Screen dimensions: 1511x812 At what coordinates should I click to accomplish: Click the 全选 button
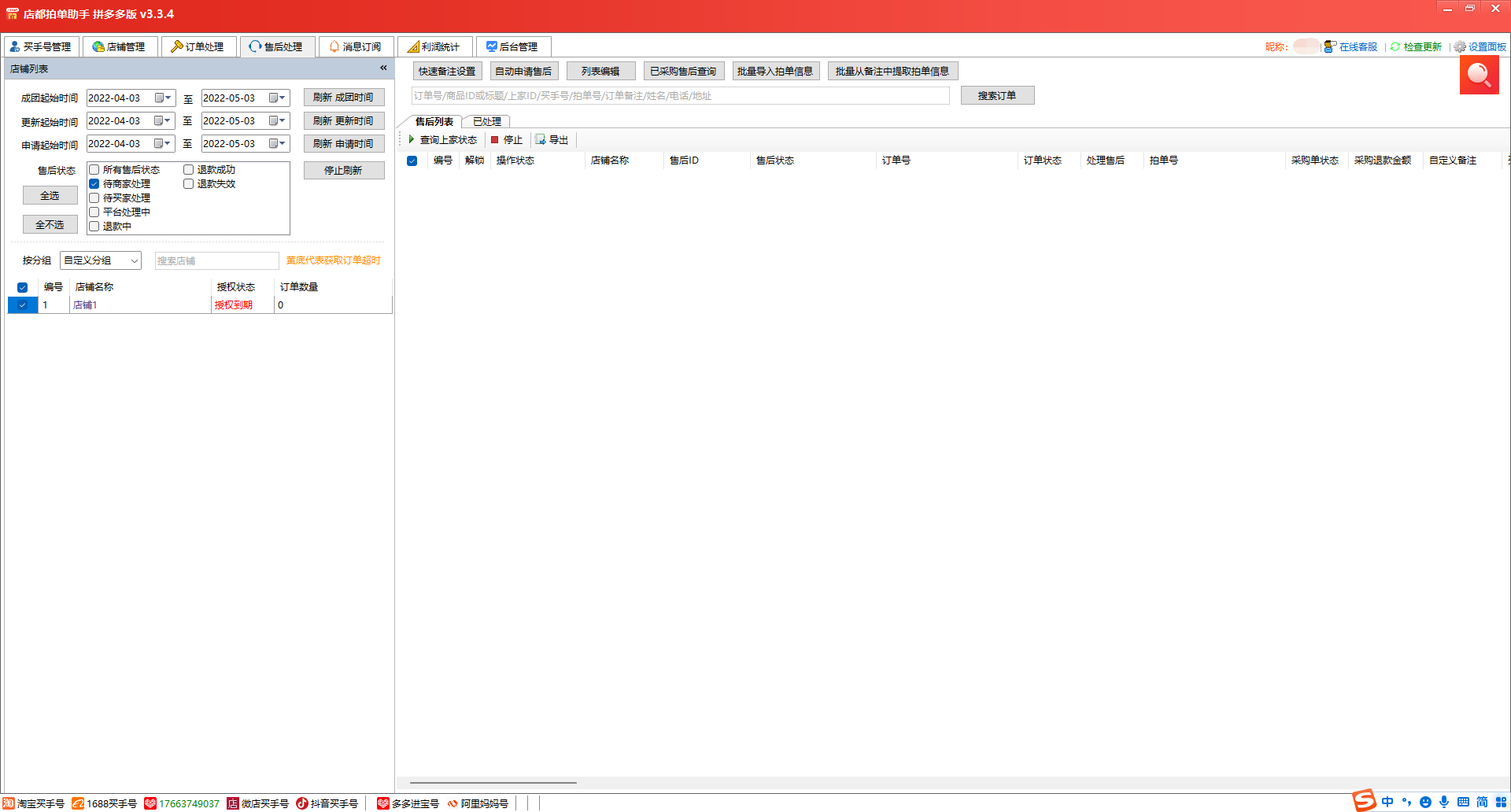click(x=50, y=195)
